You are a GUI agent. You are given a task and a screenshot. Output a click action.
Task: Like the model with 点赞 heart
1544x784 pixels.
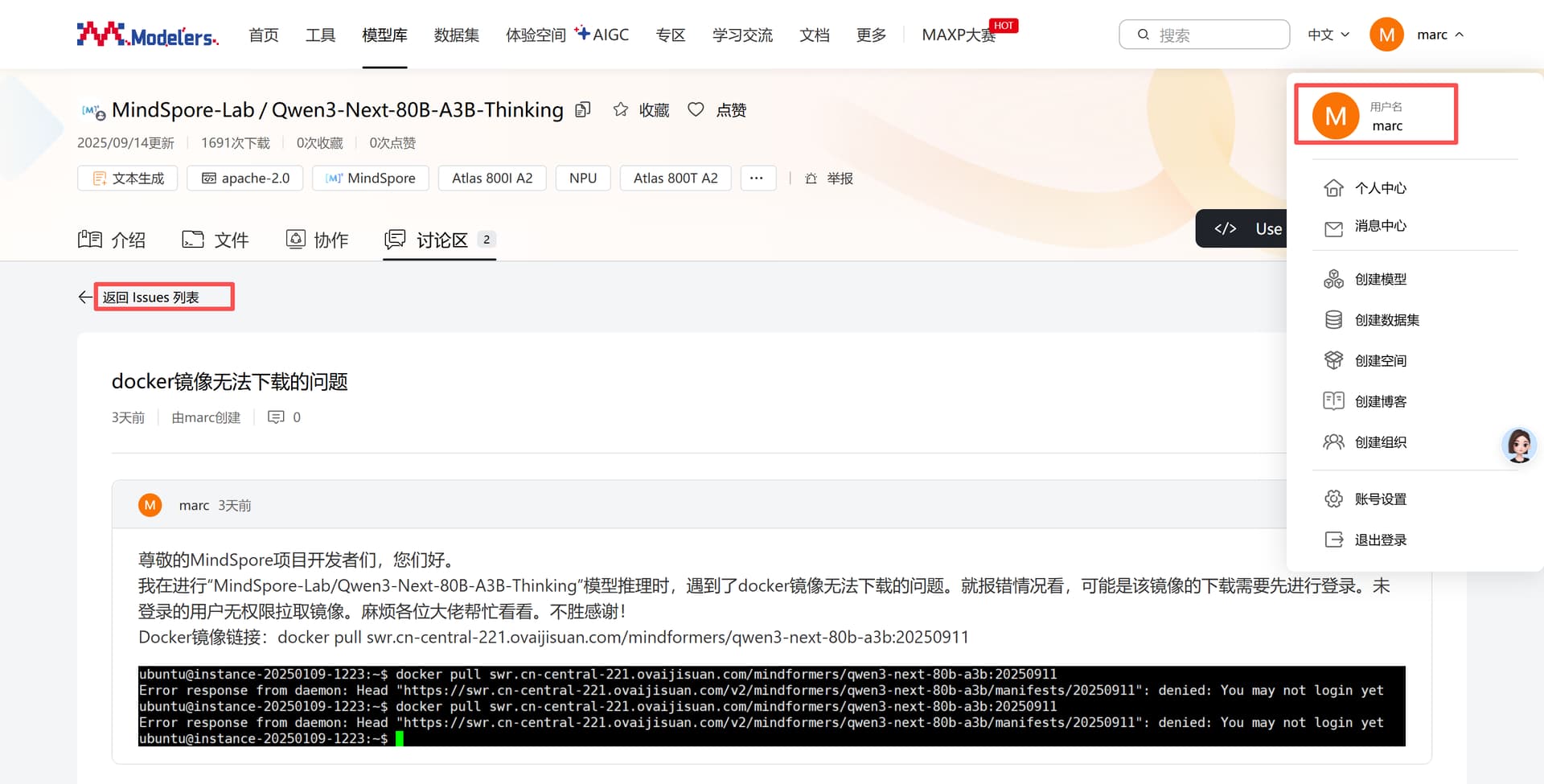point(696,110)
